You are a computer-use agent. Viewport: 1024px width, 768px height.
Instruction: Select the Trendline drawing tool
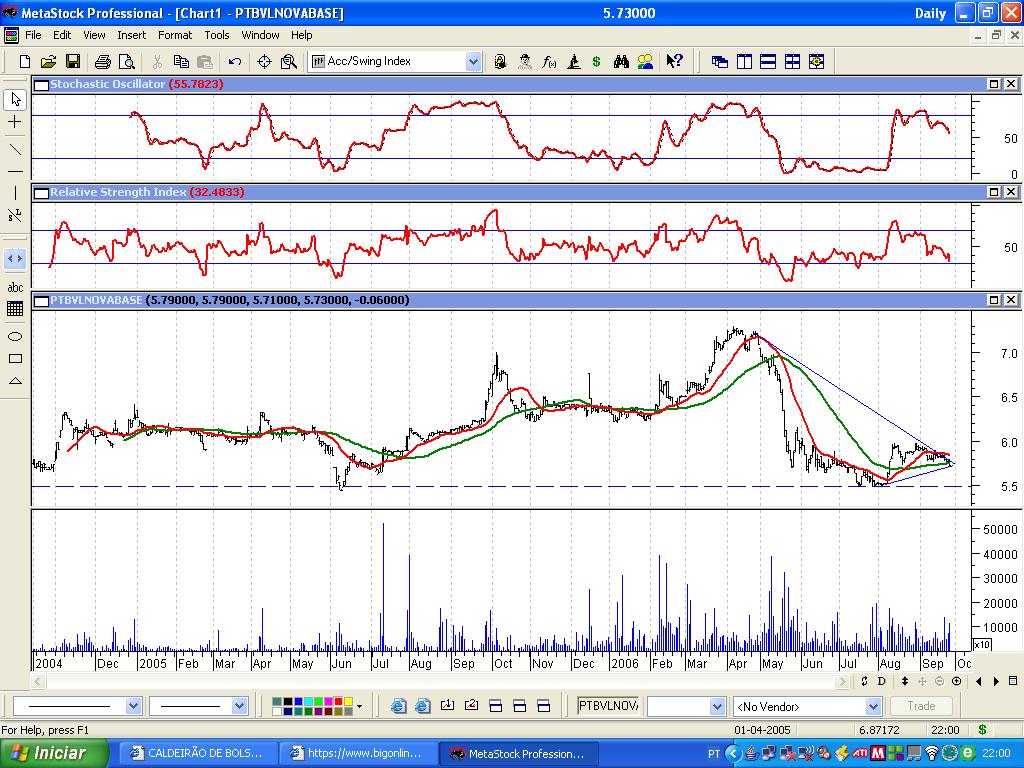(x=15, y=149)
